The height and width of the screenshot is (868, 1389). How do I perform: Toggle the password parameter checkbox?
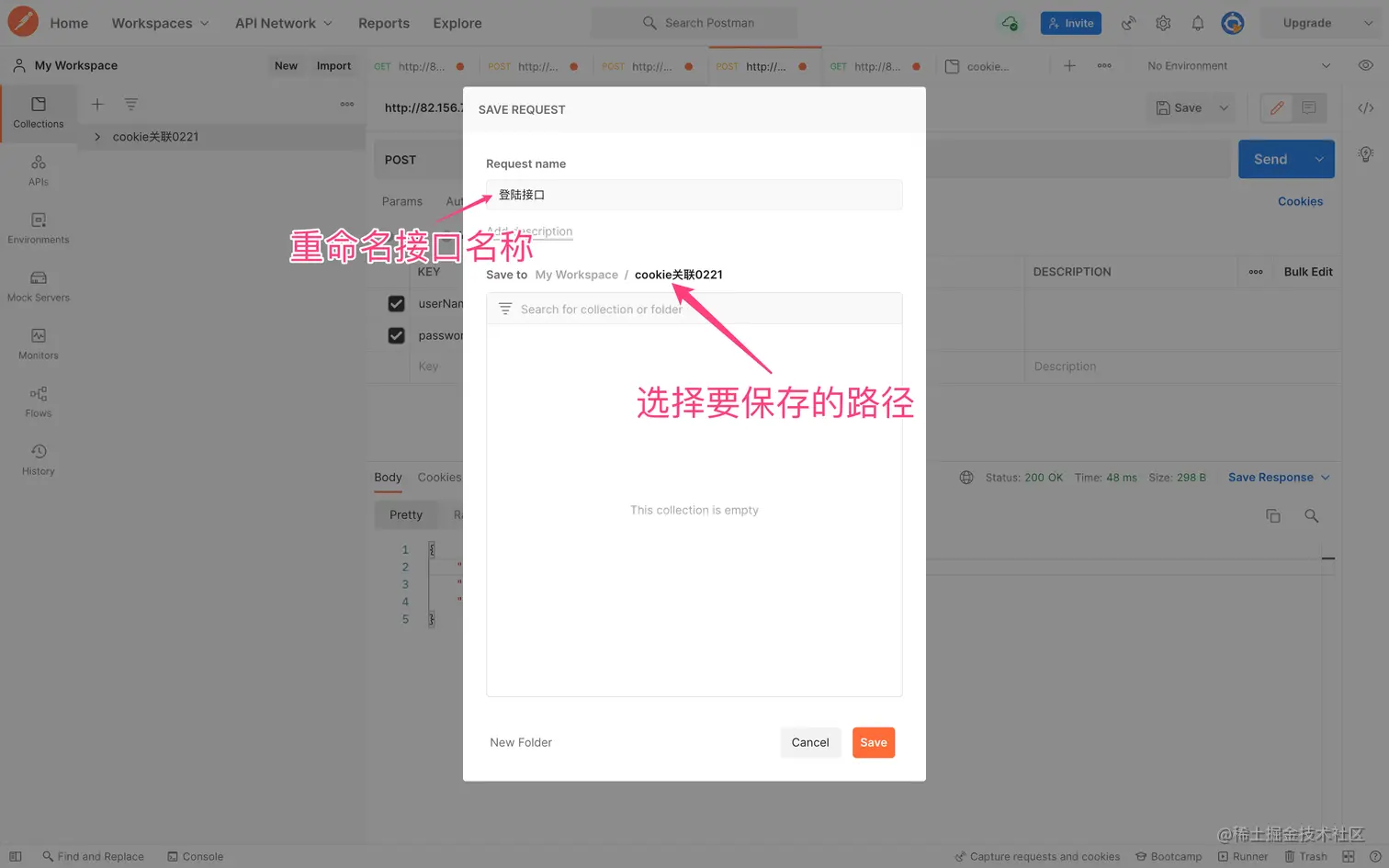[x=396, y=336]
